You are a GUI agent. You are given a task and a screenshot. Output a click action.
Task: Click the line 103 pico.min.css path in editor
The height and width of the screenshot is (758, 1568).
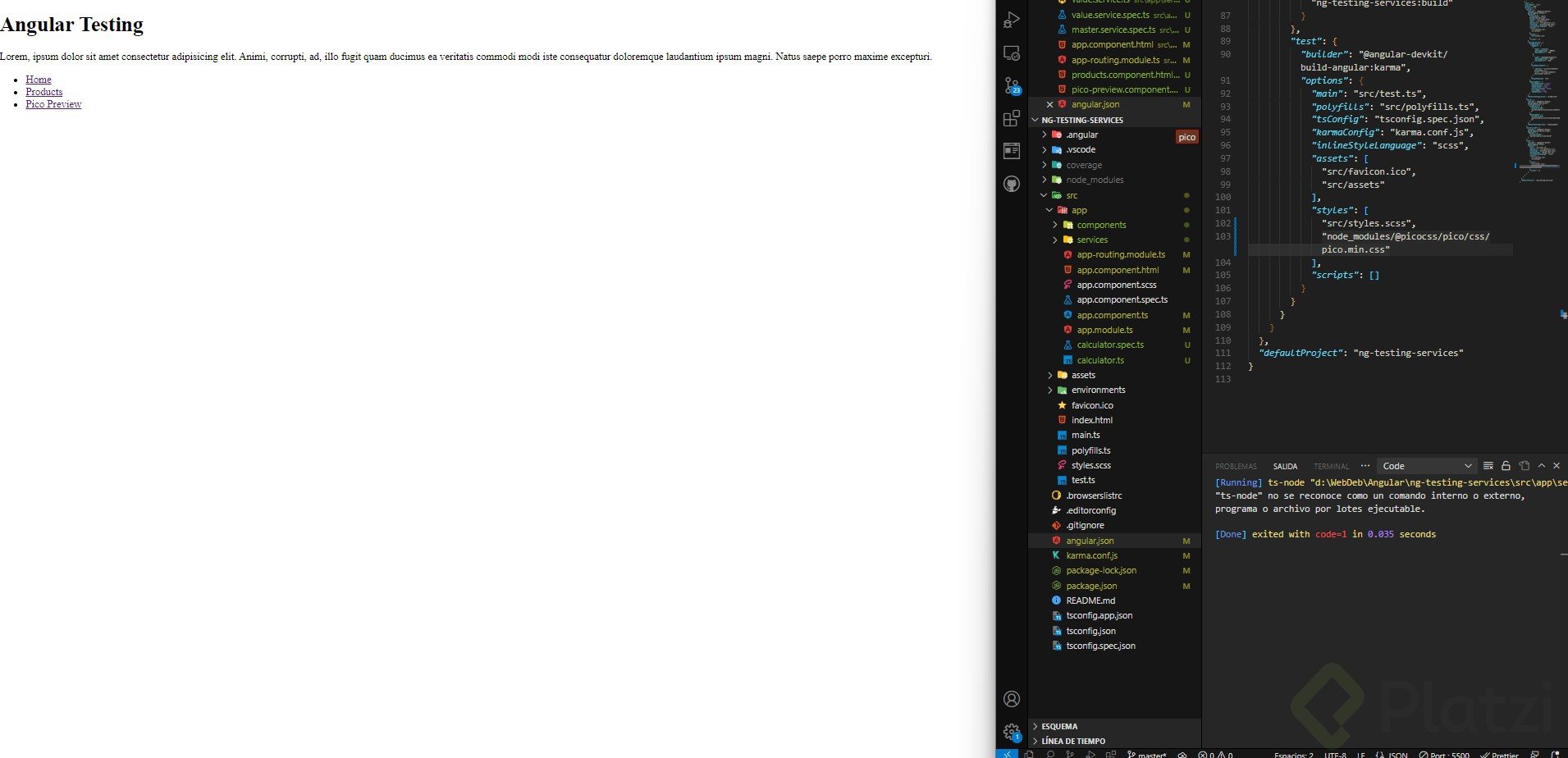[1355, 249]
